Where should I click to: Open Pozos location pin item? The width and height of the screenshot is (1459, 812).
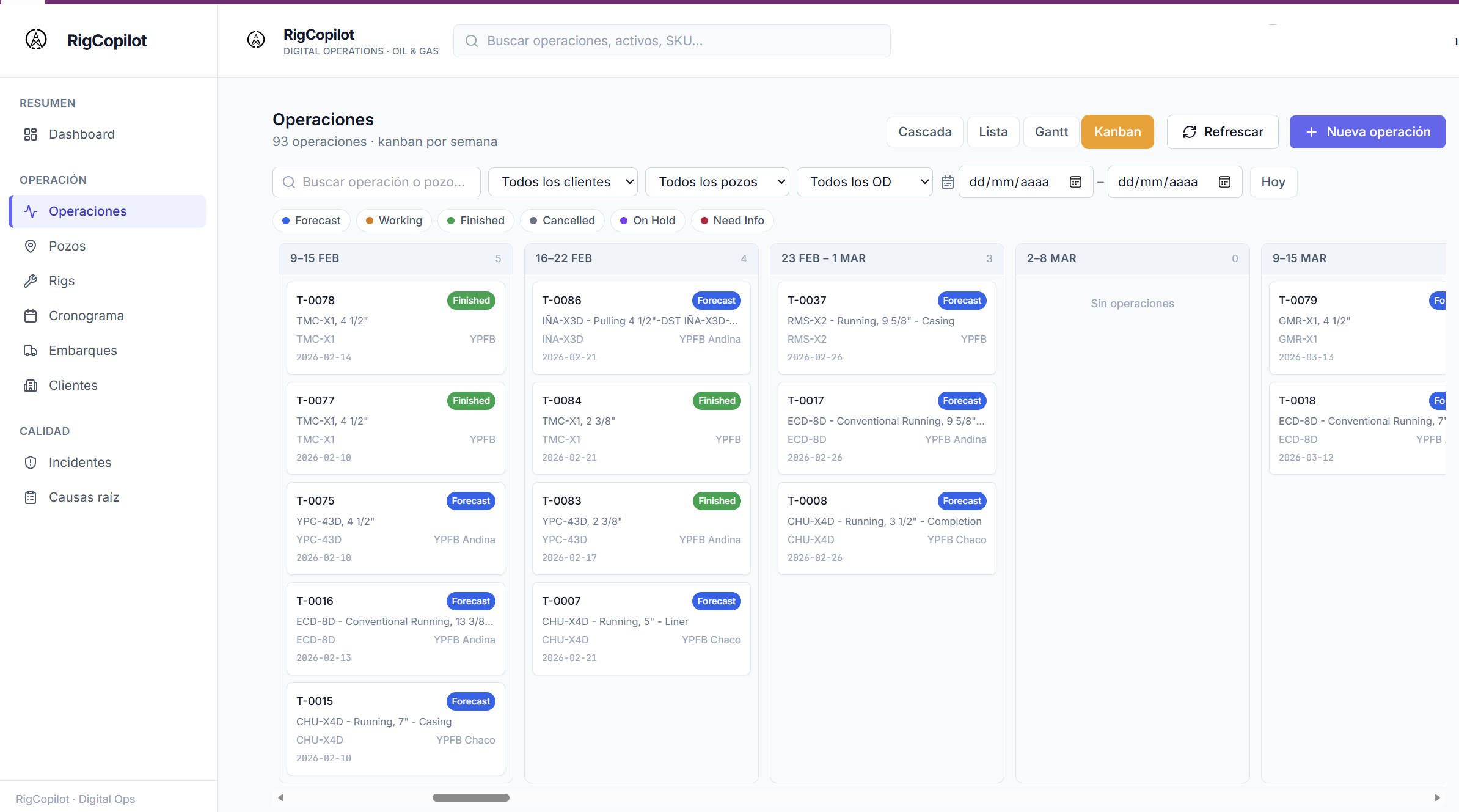tap(108, 246)
